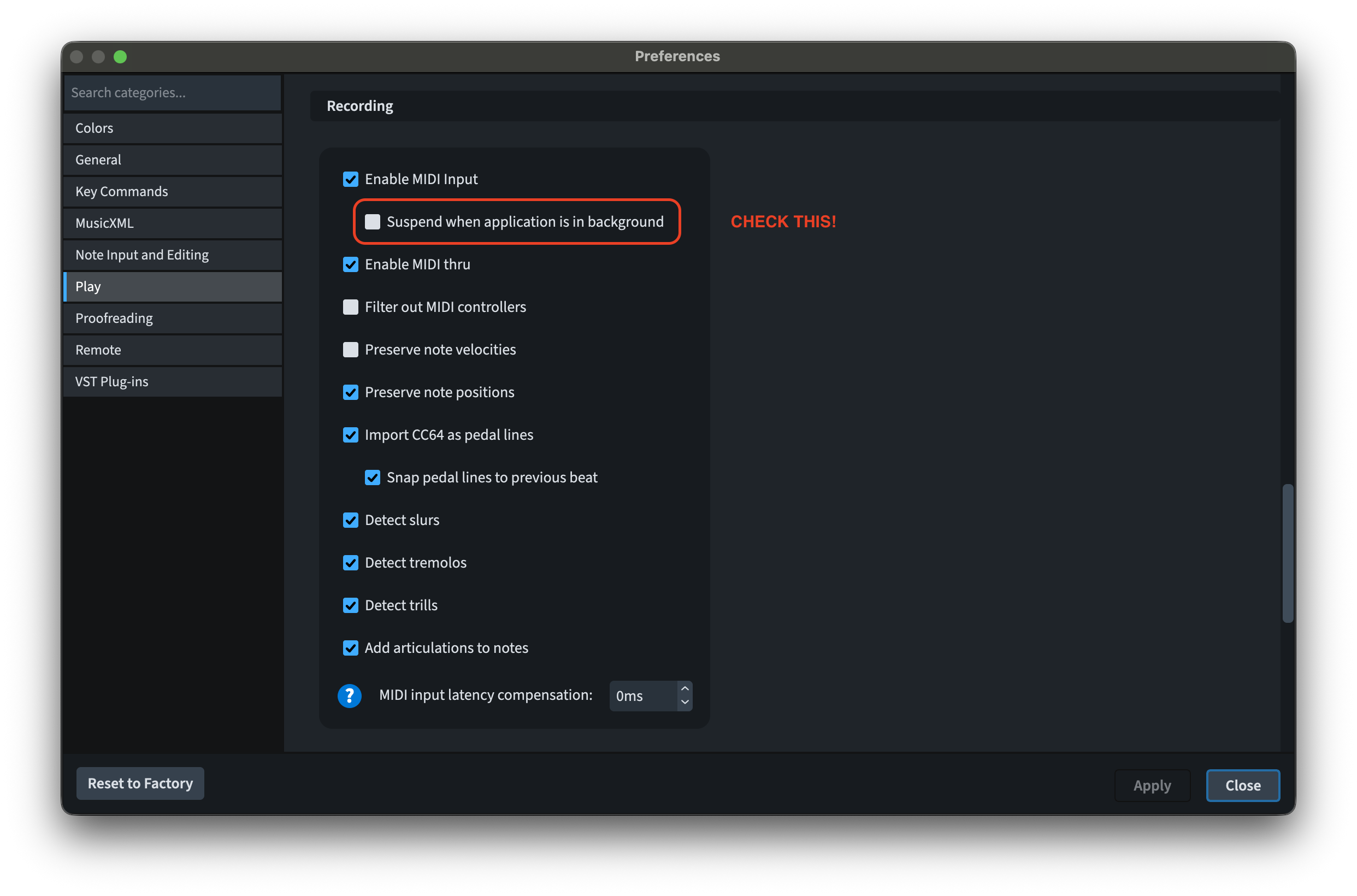This screenshot has height=896, width=1357.
Task: Enable Preserve note velocities option
Action: coord(350,350)
